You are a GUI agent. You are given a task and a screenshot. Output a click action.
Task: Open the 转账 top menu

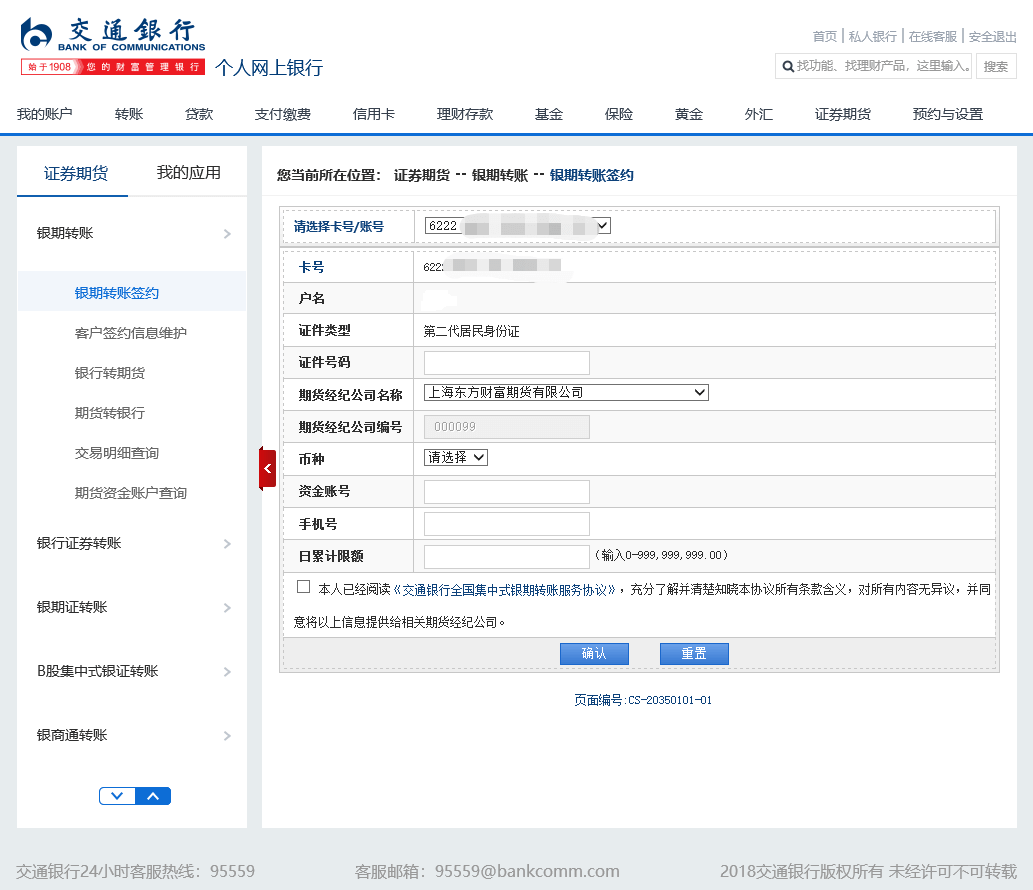pyautogui.click(x=128, y=114)
